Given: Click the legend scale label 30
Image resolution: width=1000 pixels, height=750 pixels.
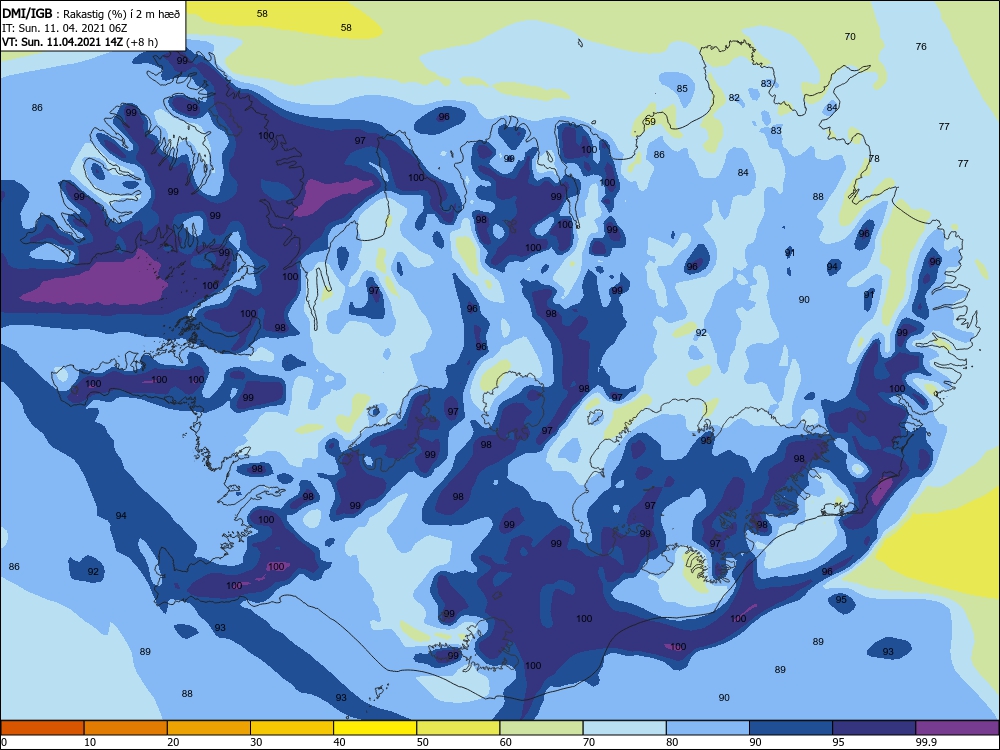Looking at the screenshot, I should 256,742.
